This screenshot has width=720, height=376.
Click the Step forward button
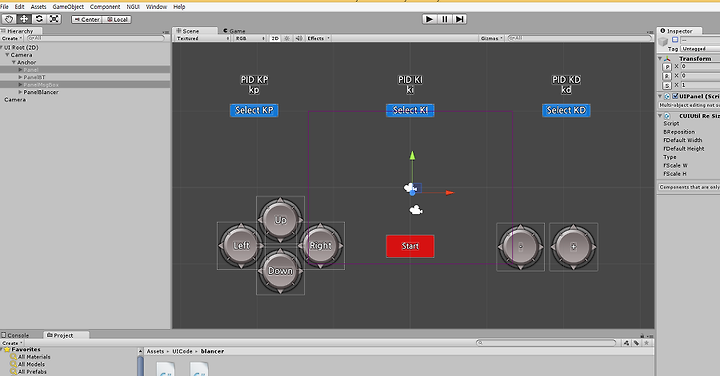tap(460, 19)
